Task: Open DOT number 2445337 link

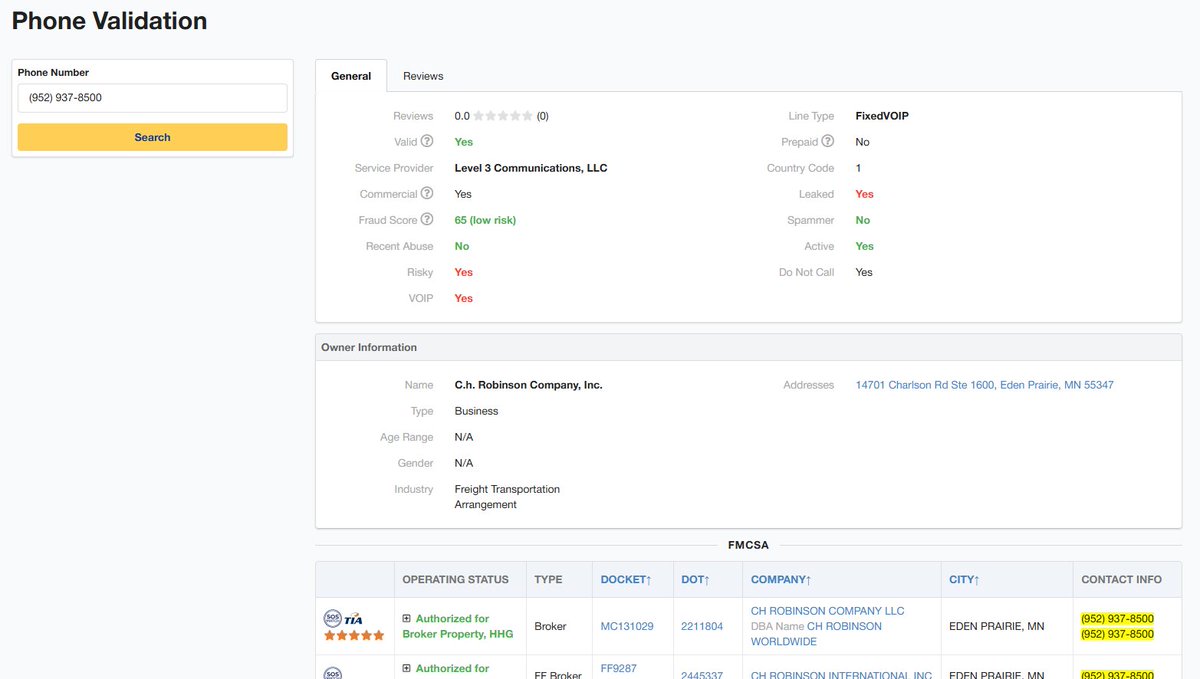Action: tap(702, 676)
